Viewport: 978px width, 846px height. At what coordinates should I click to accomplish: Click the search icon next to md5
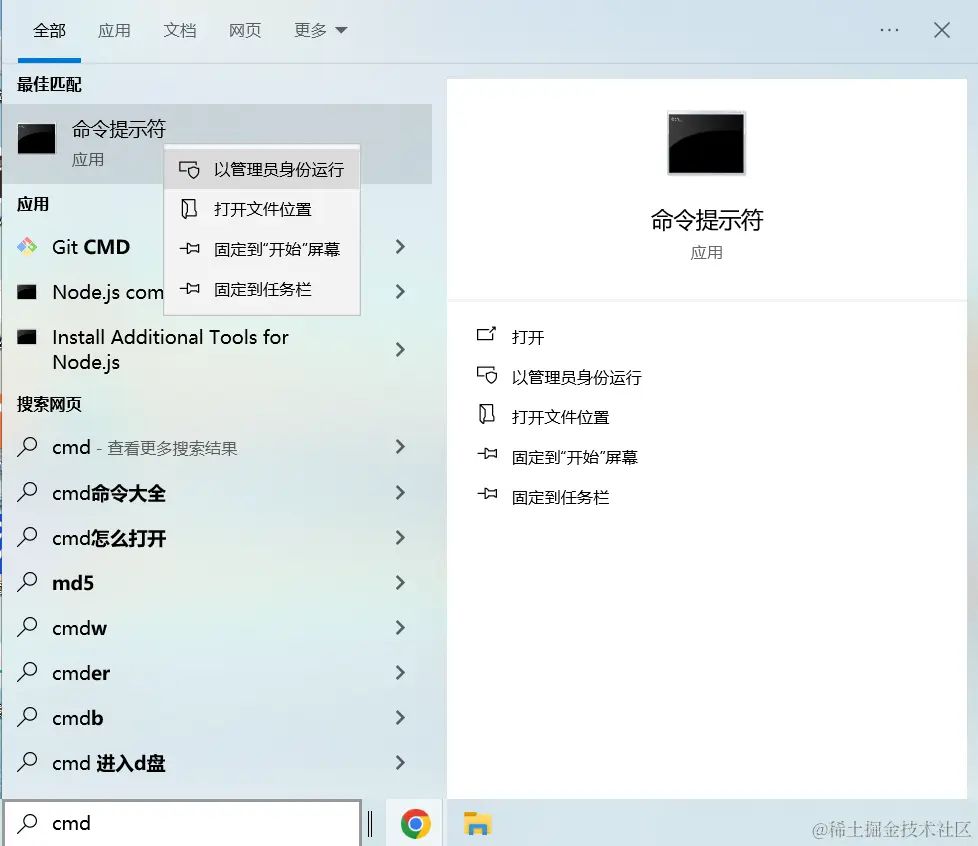click(26, 582)
